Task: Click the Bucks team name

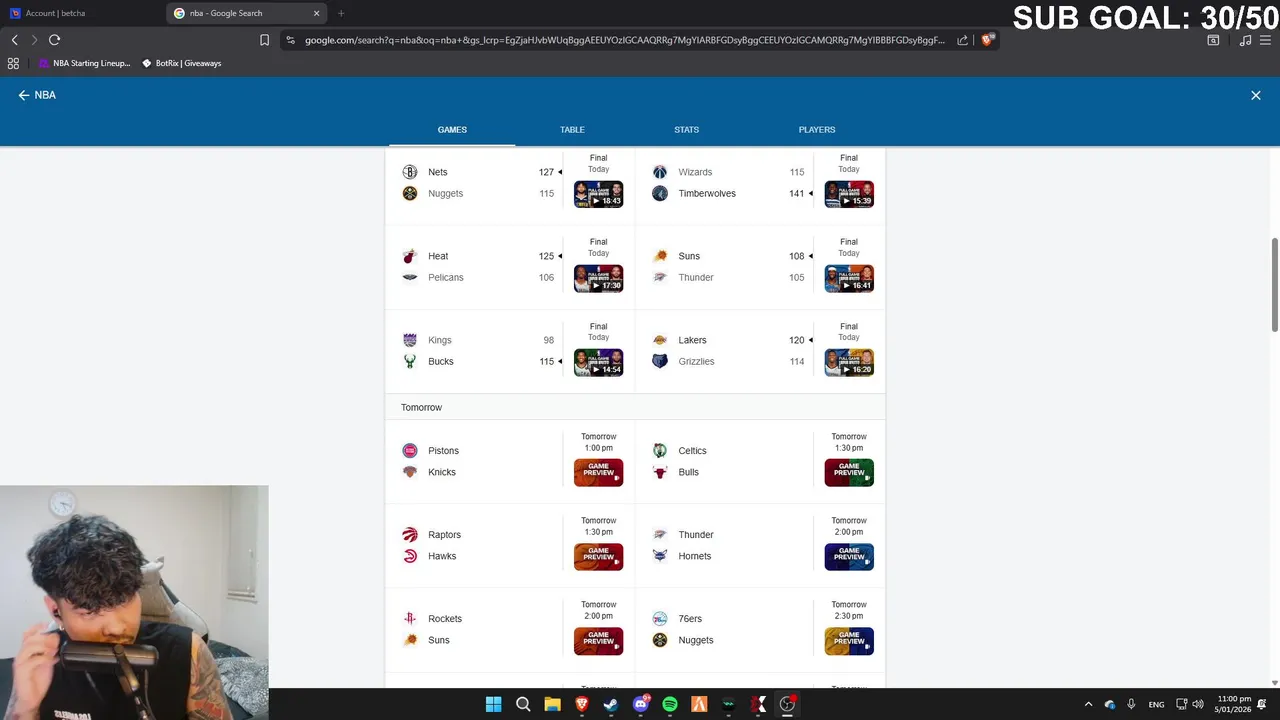Action: pyautogui.click(x=441, y=362)
